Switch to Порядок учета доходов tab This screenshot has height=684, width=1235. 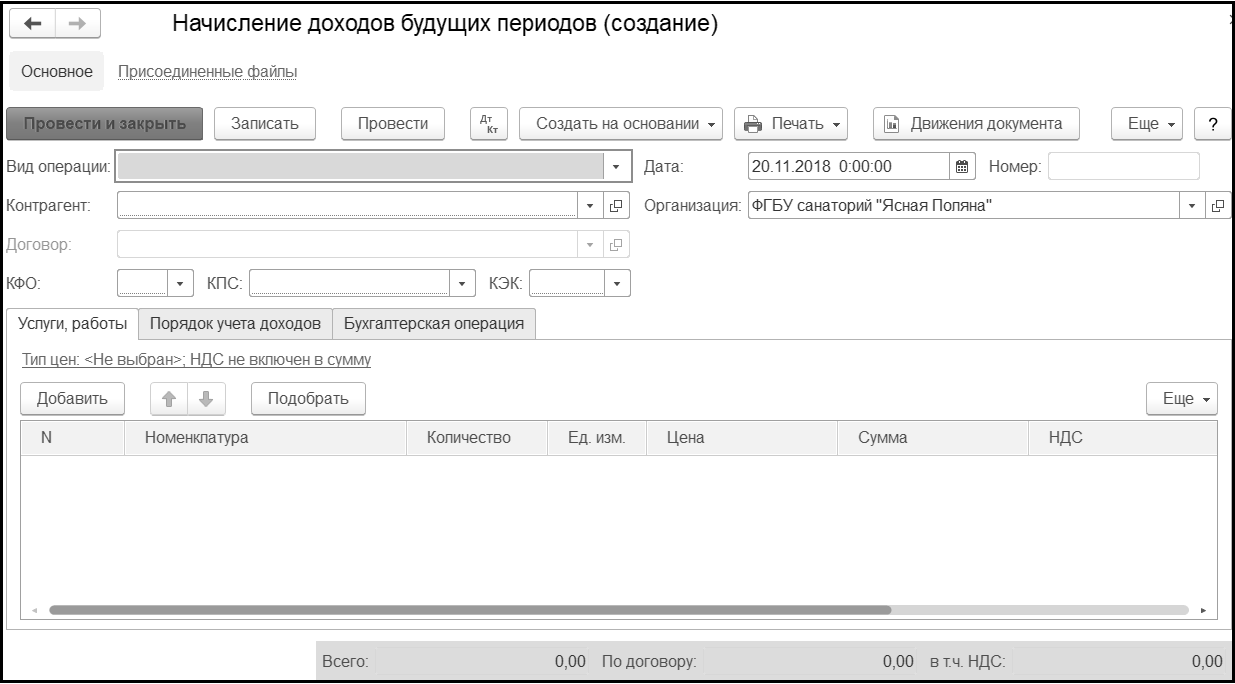tap(235, 324)
